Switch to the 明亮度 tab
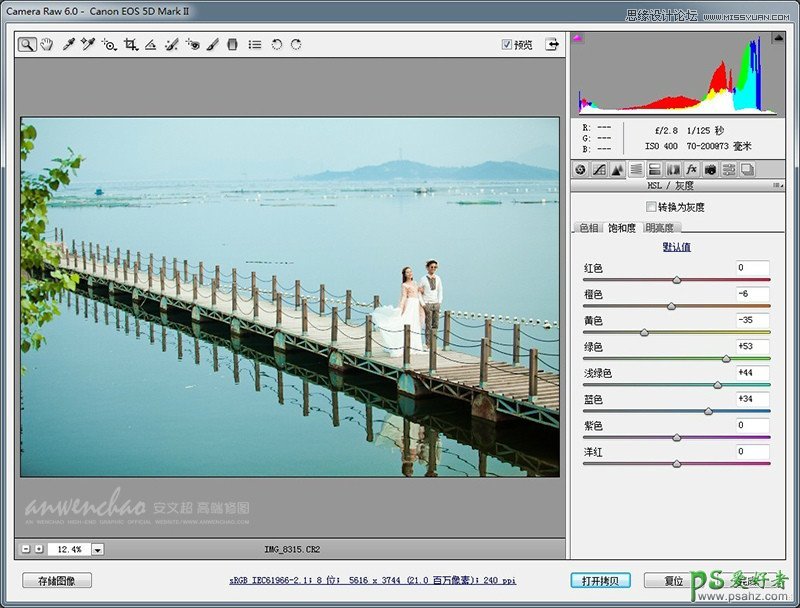Viewport: 800px width, 608px height. pos(659,228)
